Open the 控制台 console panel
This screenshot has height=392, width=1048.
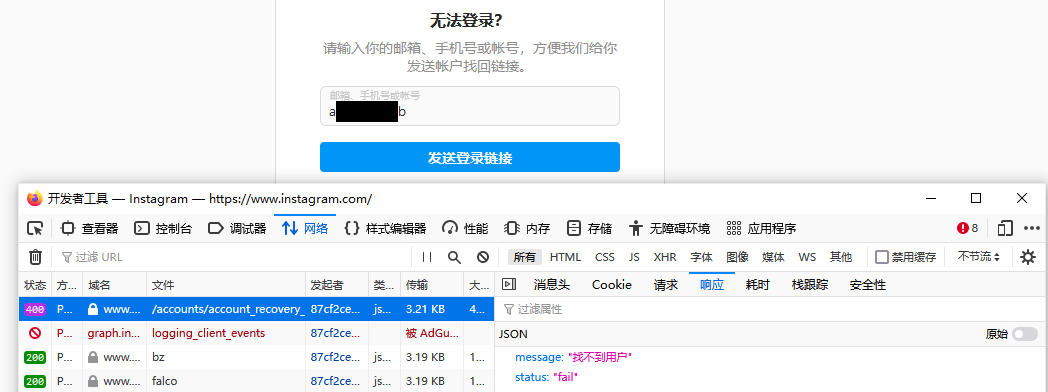162,228
